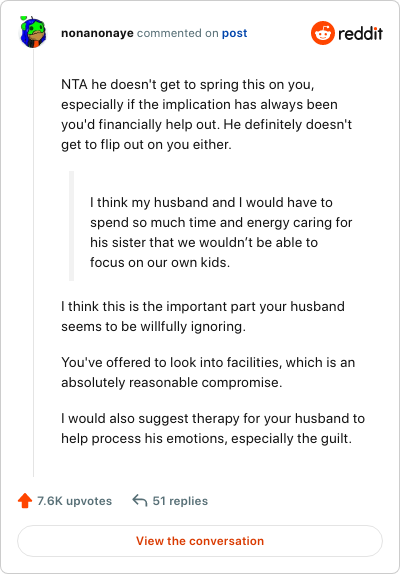Click the 'View the conversation' button
Image resolution: width=400 pixels, height=574 pixels.
coord(200,541)
